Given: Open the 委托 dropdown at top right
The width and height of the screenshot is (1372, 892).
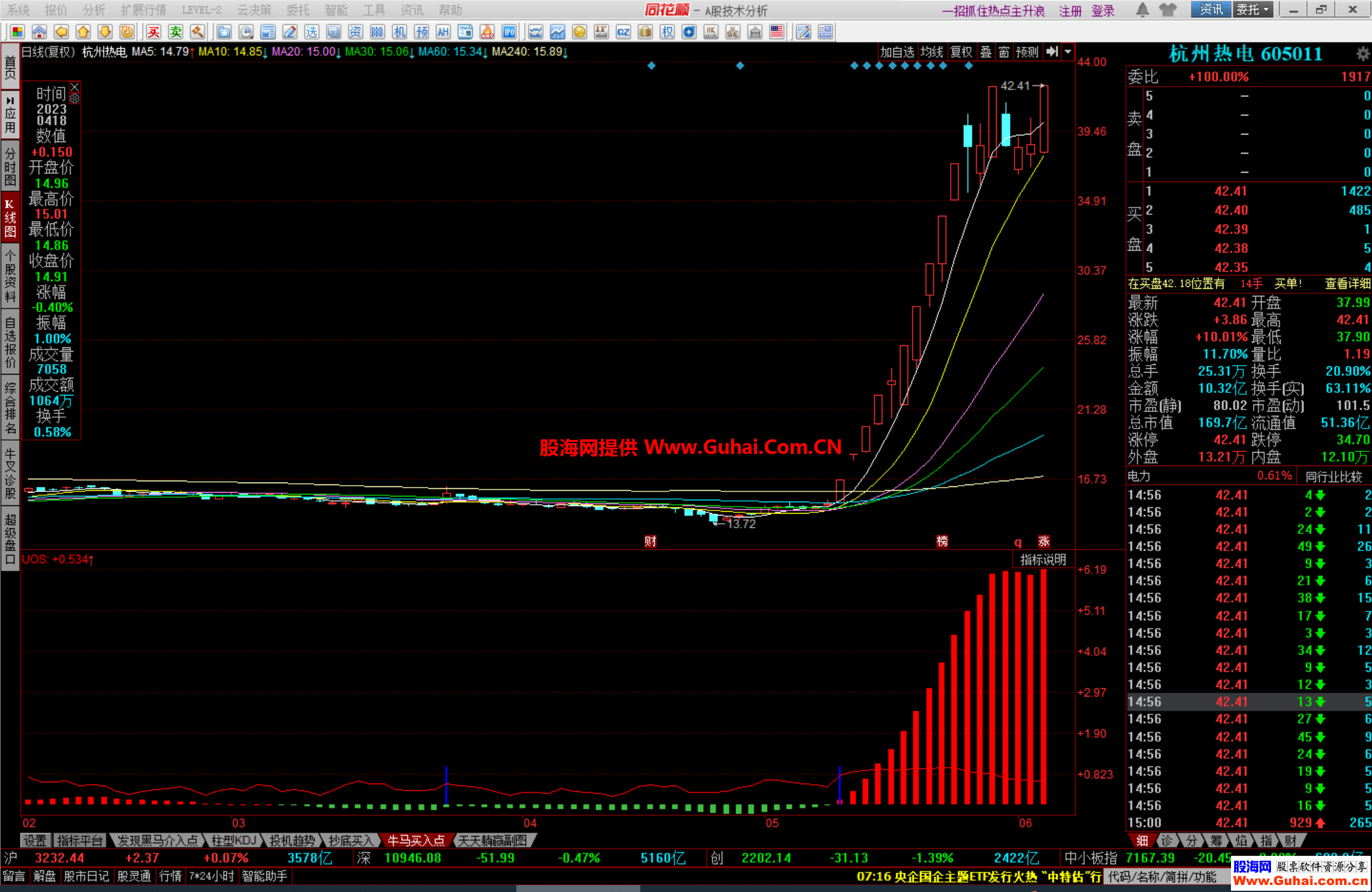Looking at the screenshot, I should (x=1253, y=10).
